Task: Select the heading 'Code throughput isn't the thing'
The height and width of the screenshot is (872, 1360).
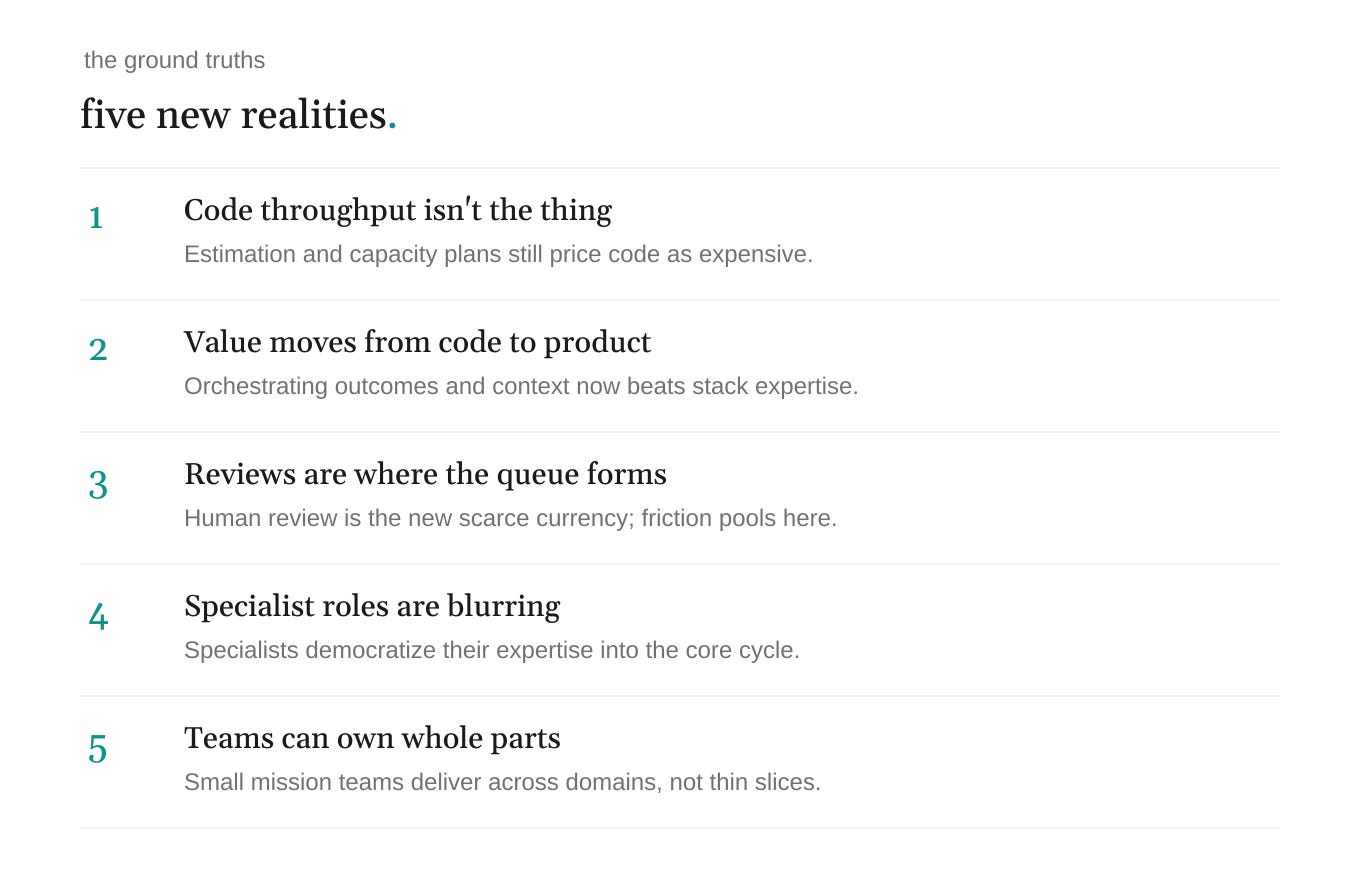Action: coord(398,210)
